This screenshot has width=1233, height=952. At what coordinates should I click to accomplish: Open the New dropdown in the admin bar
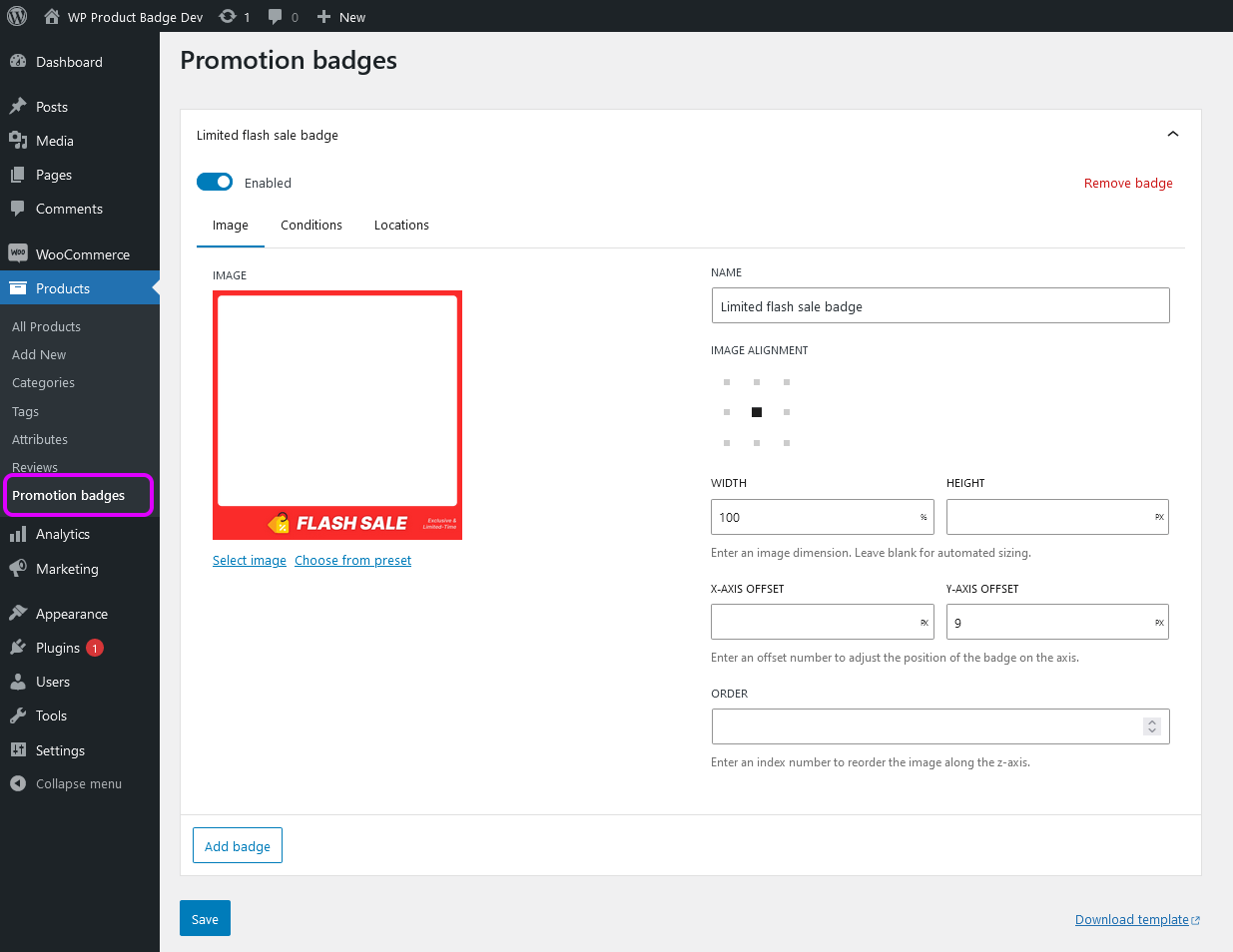pos(340,16)
